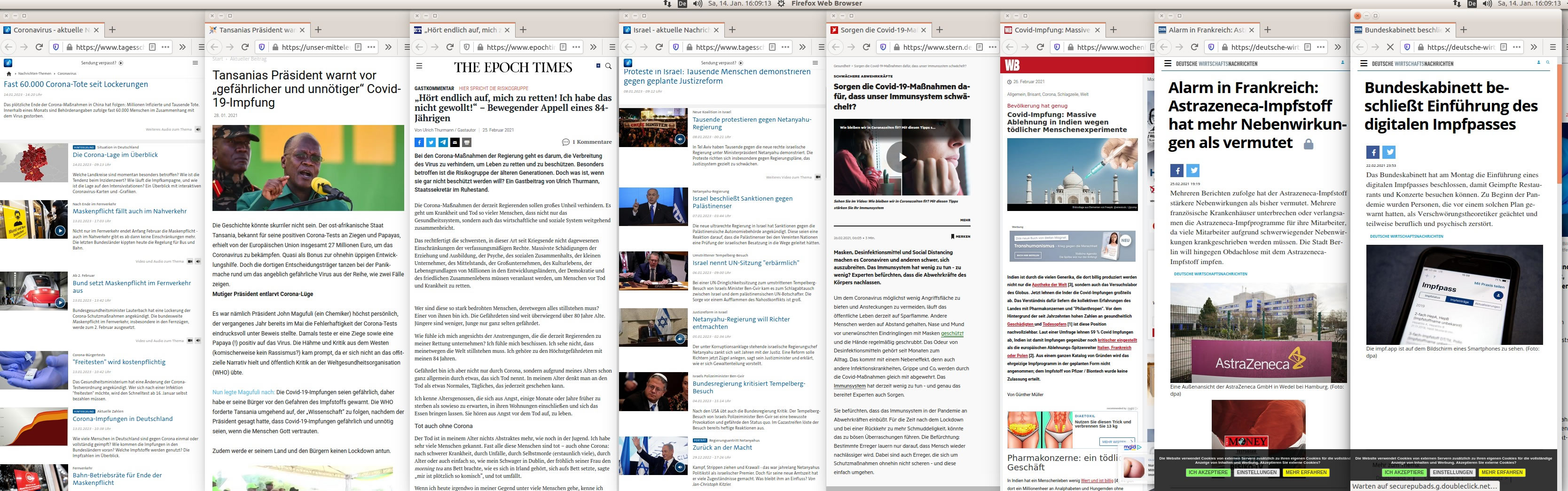
Task: Open new tab in Wochenblick window
Action: tap(1113, 30)
